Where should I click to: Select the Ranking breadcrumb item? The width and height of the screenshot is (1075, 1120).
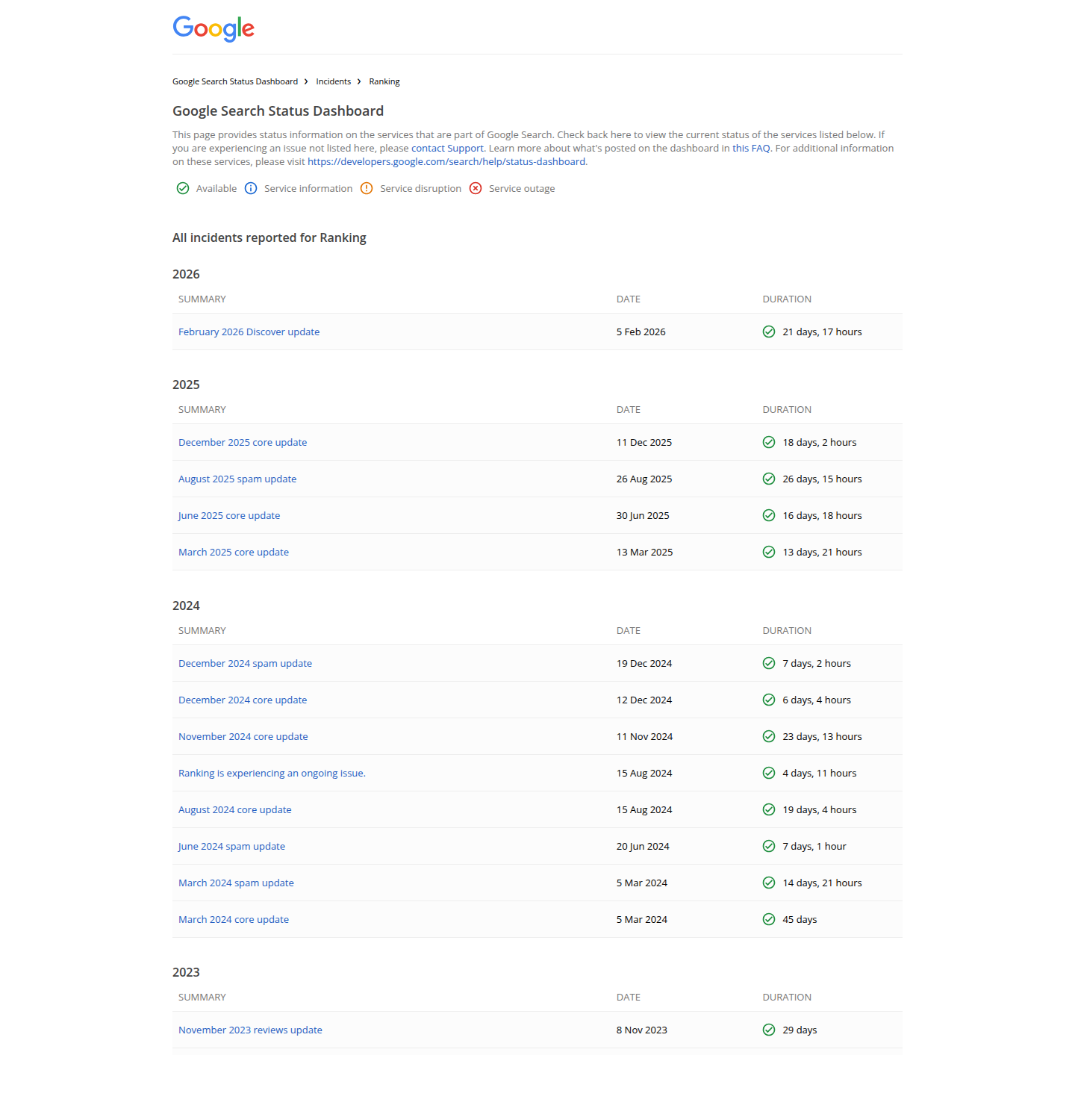click(x=384, y=81)
